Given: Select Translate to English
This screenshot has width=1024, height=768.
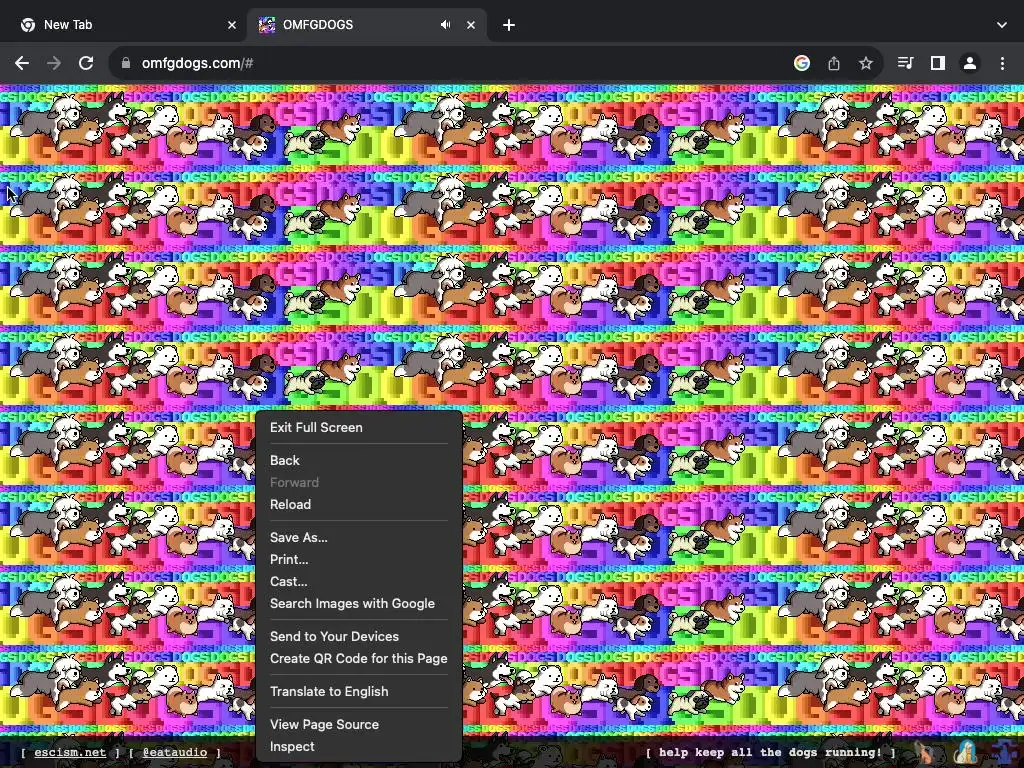Looking at the screenshot, I should (359, 692).
